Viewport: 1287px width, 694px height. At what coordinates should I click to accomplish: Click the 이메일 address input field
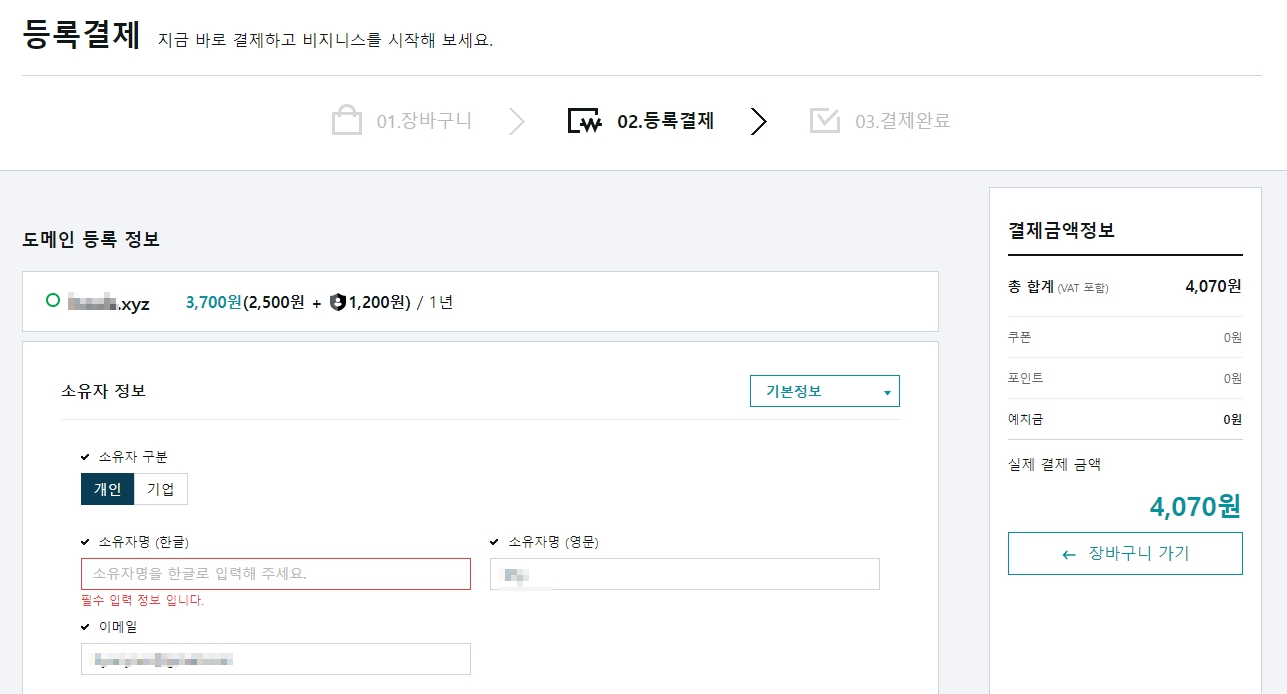pyautogui.click(x=275, y=658)
